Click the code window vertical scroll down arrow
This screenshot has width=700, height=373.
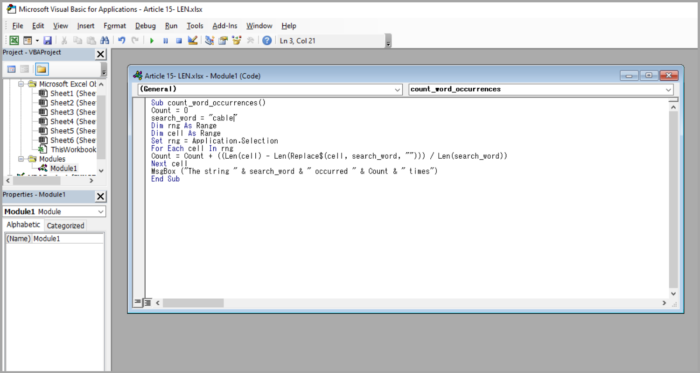[673, 294]
